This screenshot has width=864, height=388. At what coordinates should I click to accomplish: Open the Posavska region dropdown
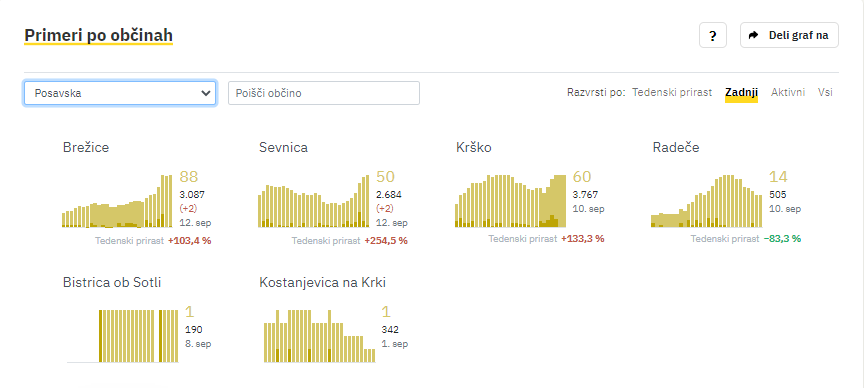120,93
